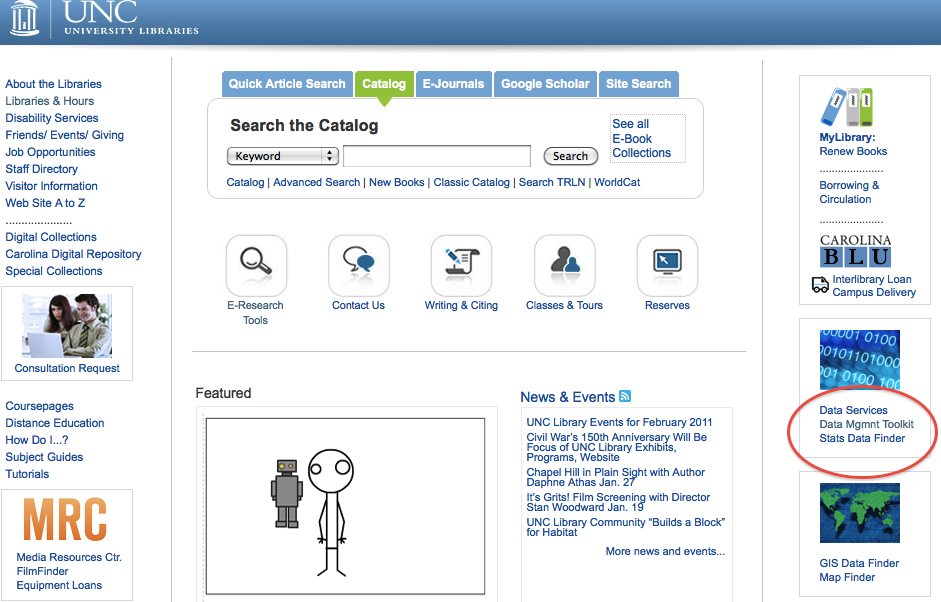Click the Disability Services link
941x602 pixels.
(52, 118)
